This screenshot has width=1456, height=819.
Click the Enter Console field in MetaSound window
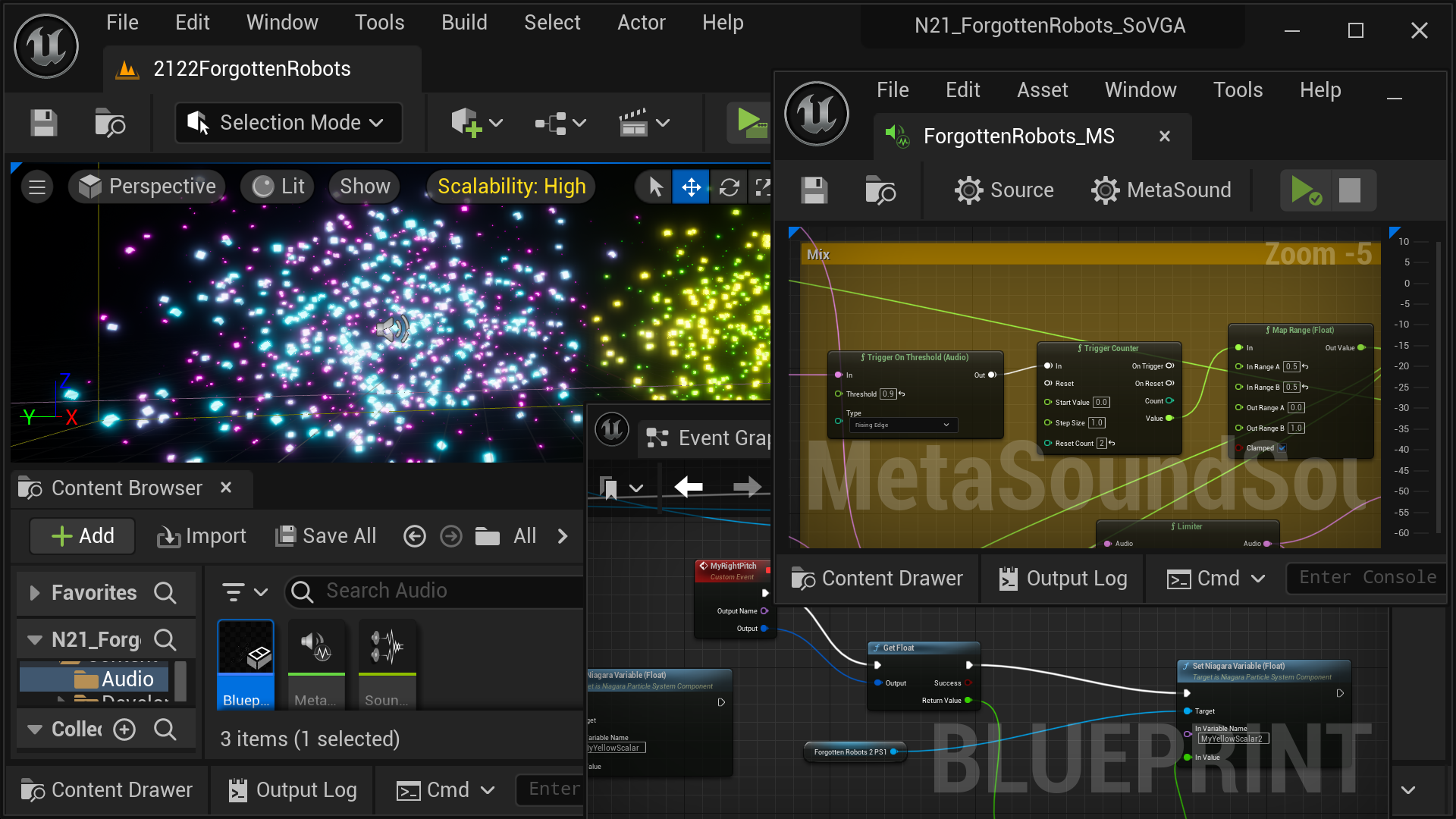coord(1367,579)
